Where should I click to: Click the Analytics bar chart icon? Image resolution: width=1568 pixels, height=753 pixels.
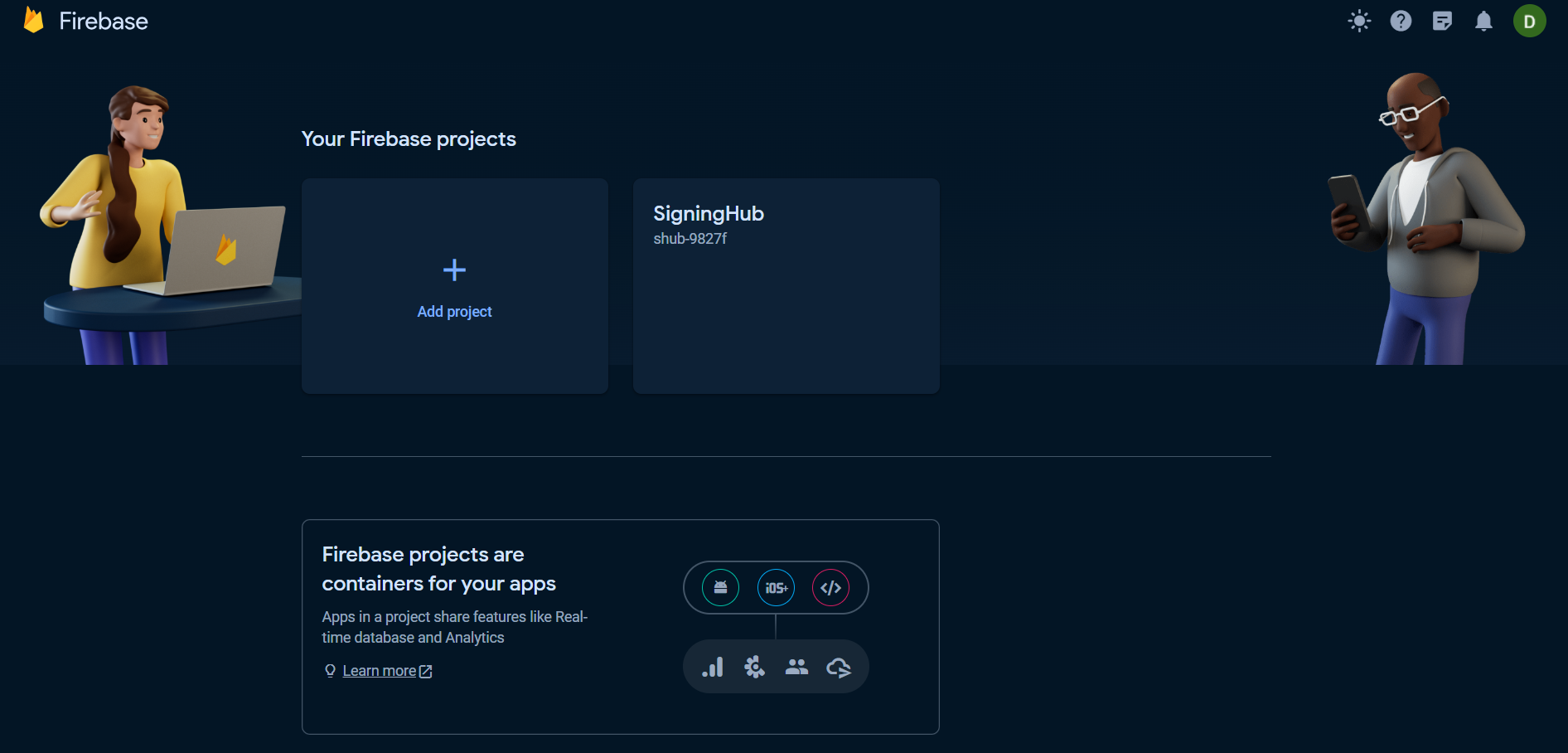click(x=713, y=667)
